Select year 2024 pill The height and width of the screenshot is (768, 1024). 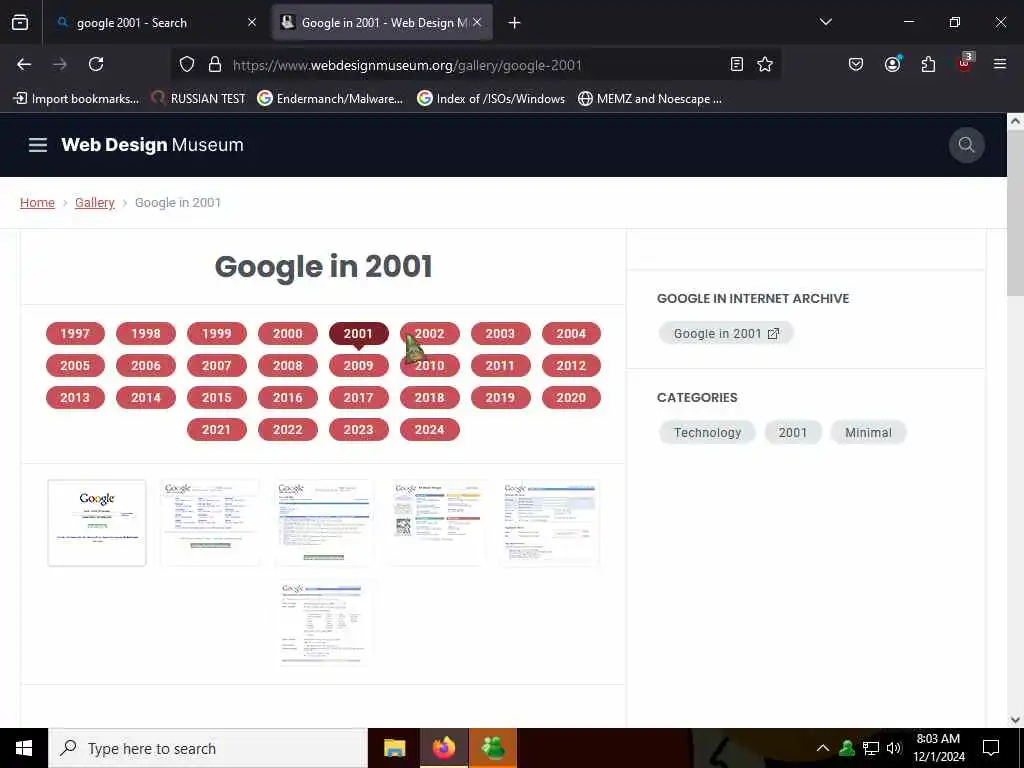(x=430, y=430)
